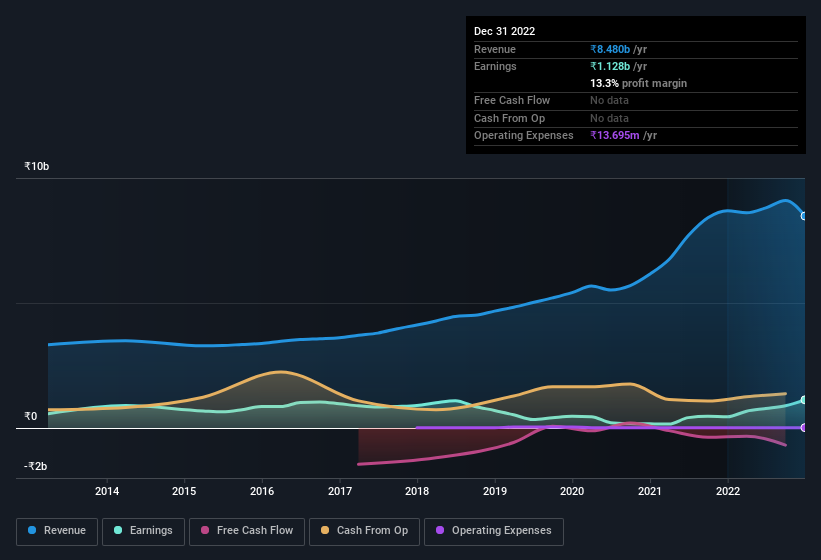Click the ₹1.128b /yr earnings value
The height and width of the screenshot is (560, 821).
point(618,66)
